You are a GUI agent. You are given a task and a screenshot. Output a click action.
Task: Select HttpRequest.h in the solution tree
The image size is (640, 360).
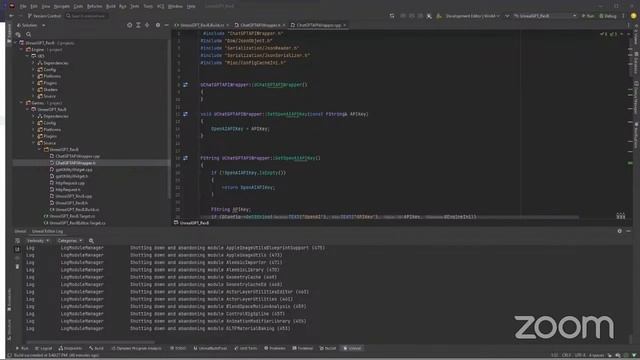point(68,189)
